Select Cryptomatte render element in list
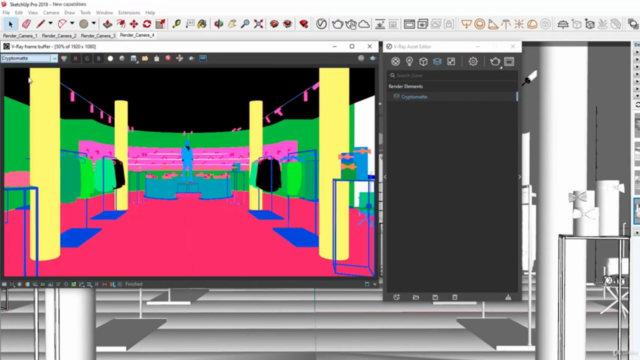640x360 pixels. pyautogui.click(x=452, y=97)
